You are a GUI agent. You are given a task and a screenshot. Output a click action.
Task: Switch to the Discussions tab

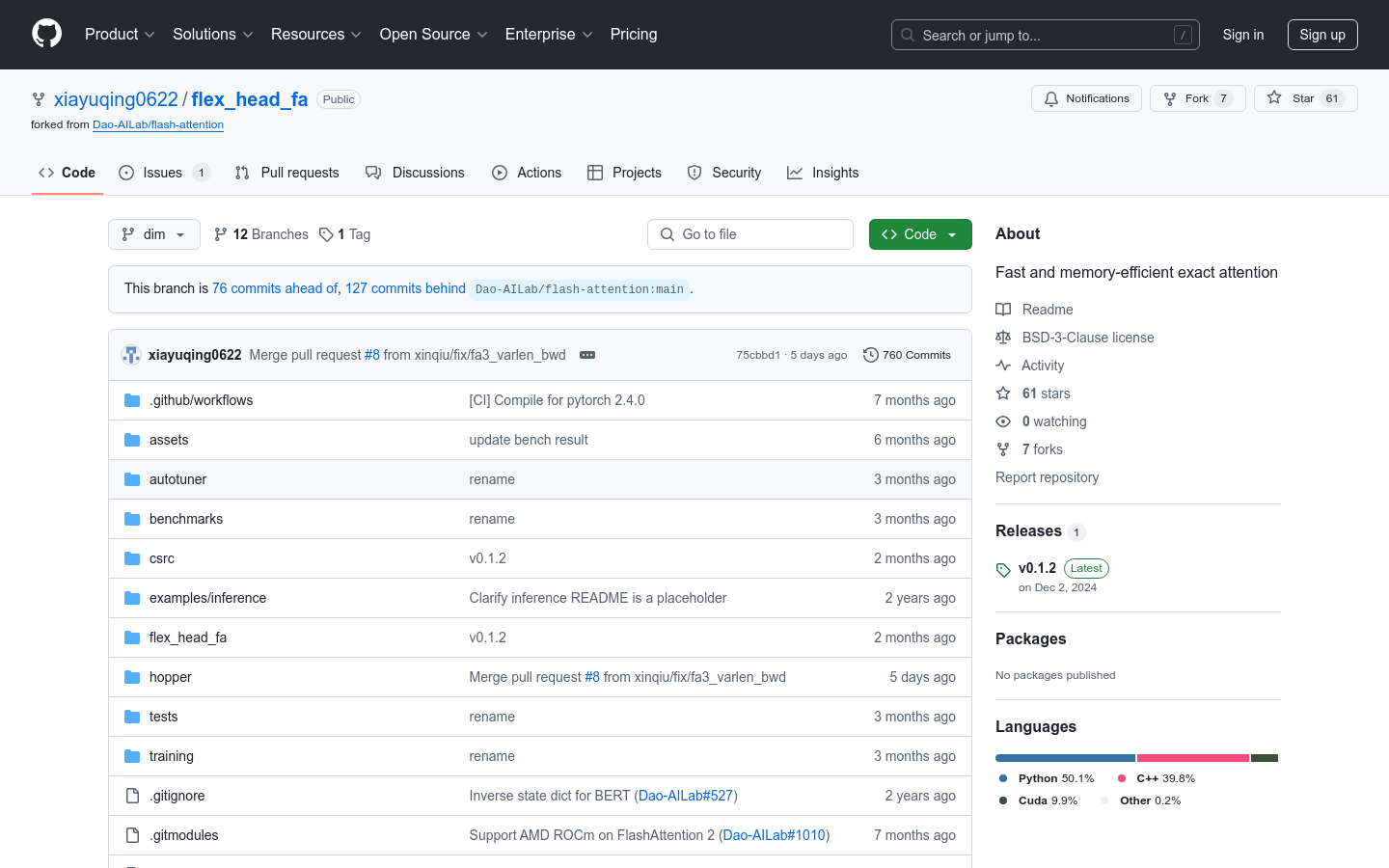(415, 173)
